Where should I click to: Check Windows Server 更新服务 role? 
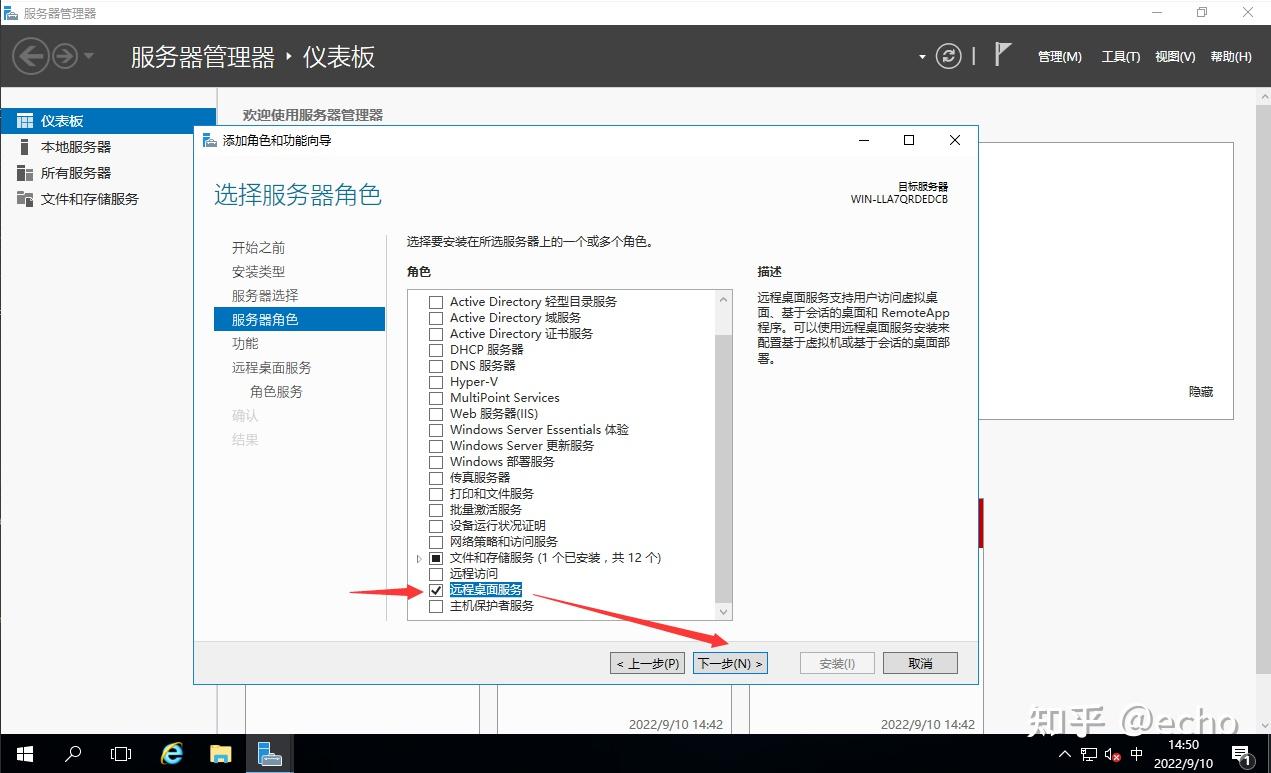tap(435, 446)
